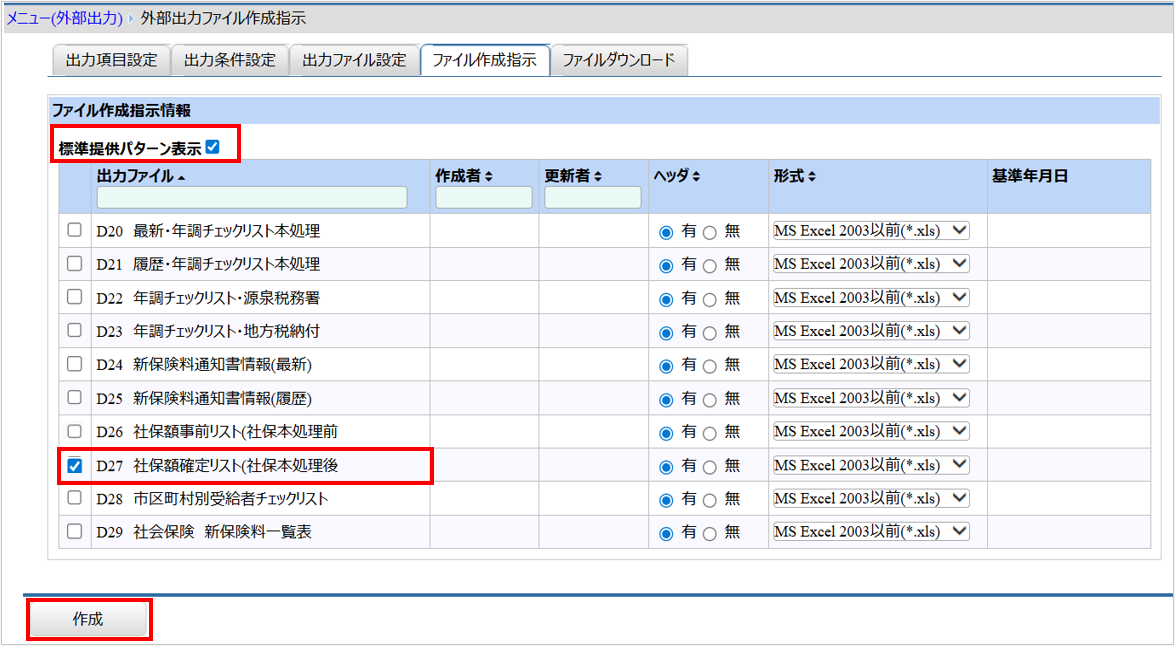Screen dimensions: 1175x646
Task: Check the D21 履歴・年調チェックリスト本処理 row
Action: point(74,264)
